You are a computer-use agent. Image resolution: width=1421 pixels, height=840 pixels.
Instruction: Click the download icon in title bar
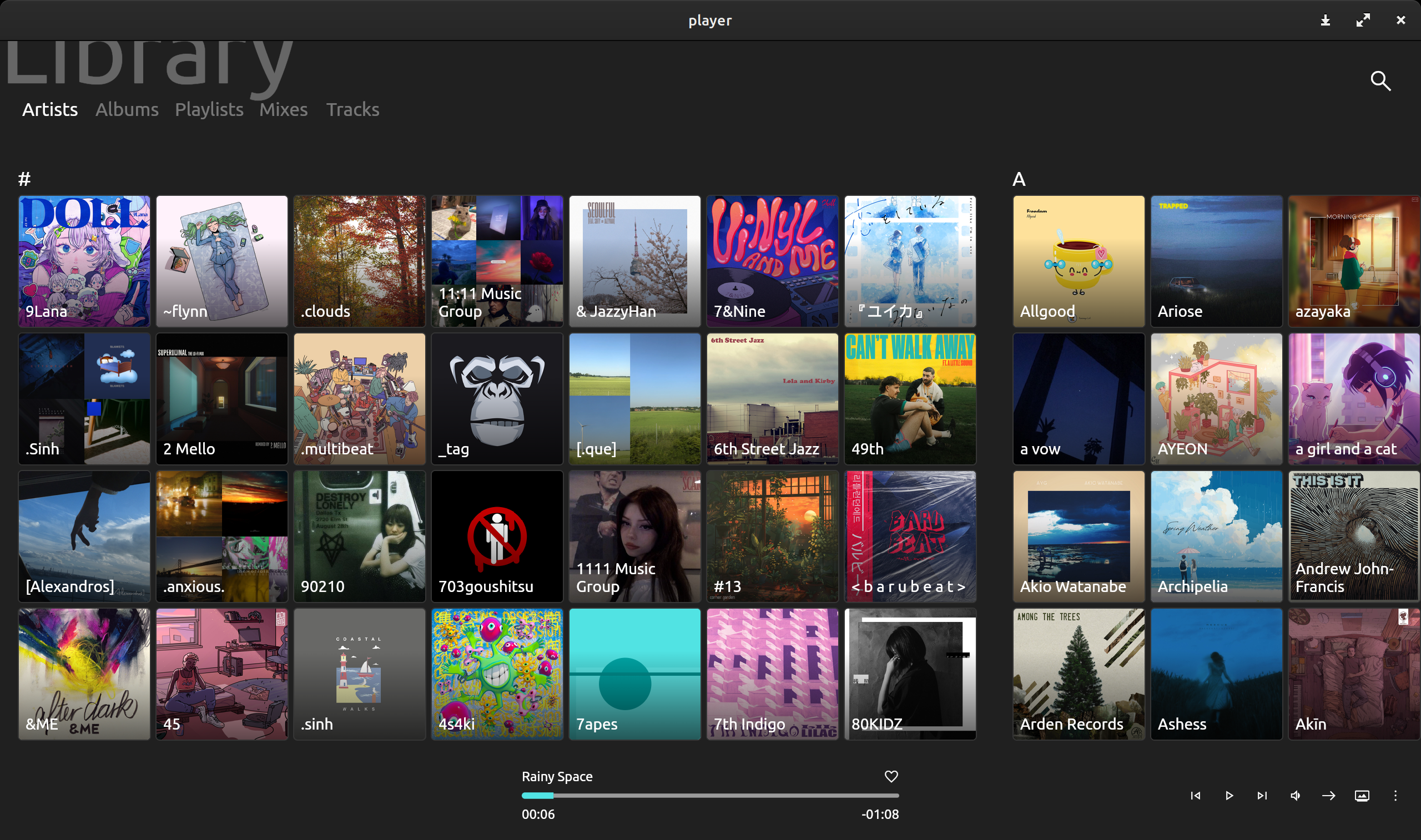tap(1326, 21)
